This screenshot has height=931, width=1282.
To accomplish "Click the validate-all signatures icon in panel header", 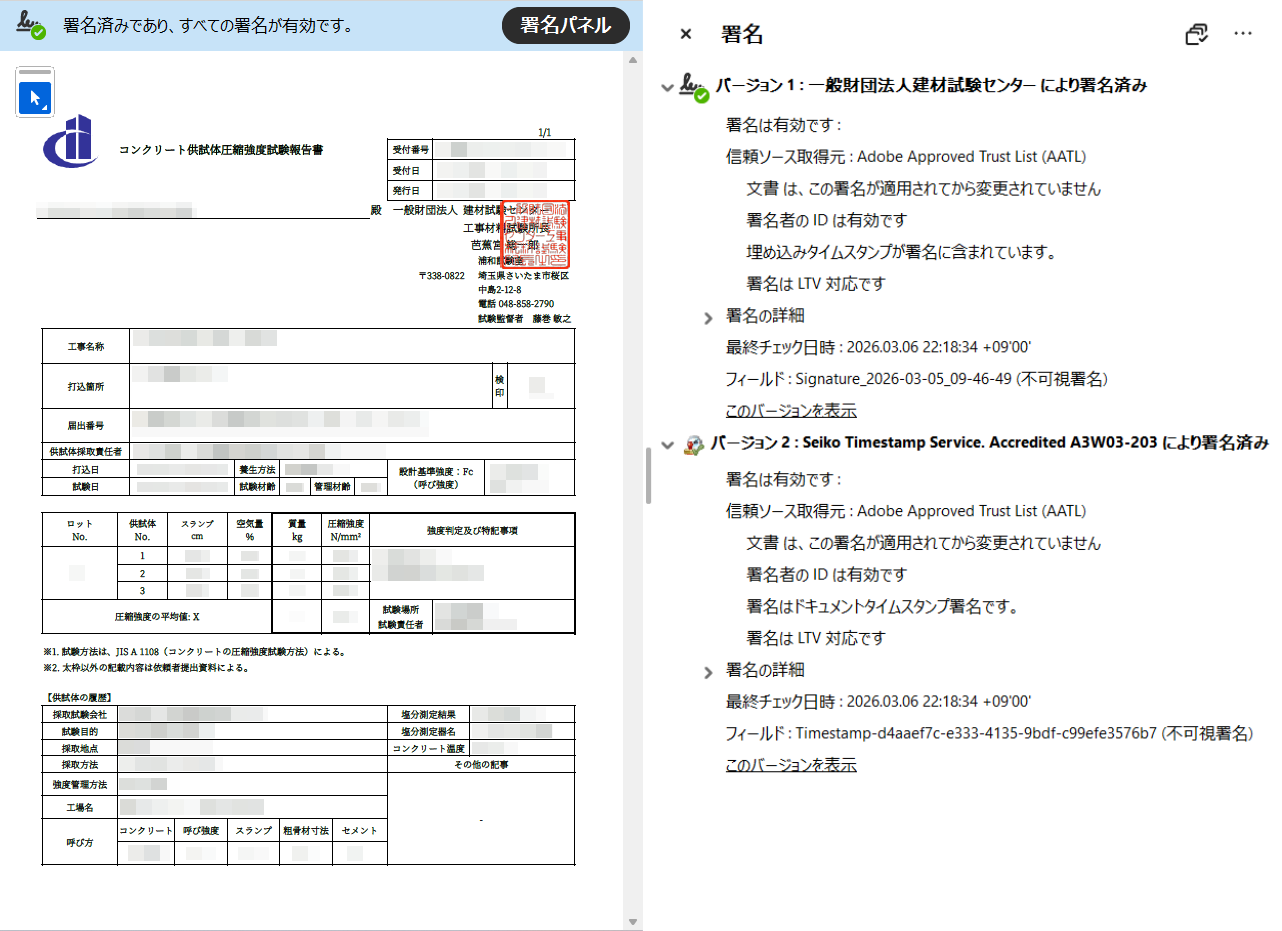I will click(x=1197, y=34).
